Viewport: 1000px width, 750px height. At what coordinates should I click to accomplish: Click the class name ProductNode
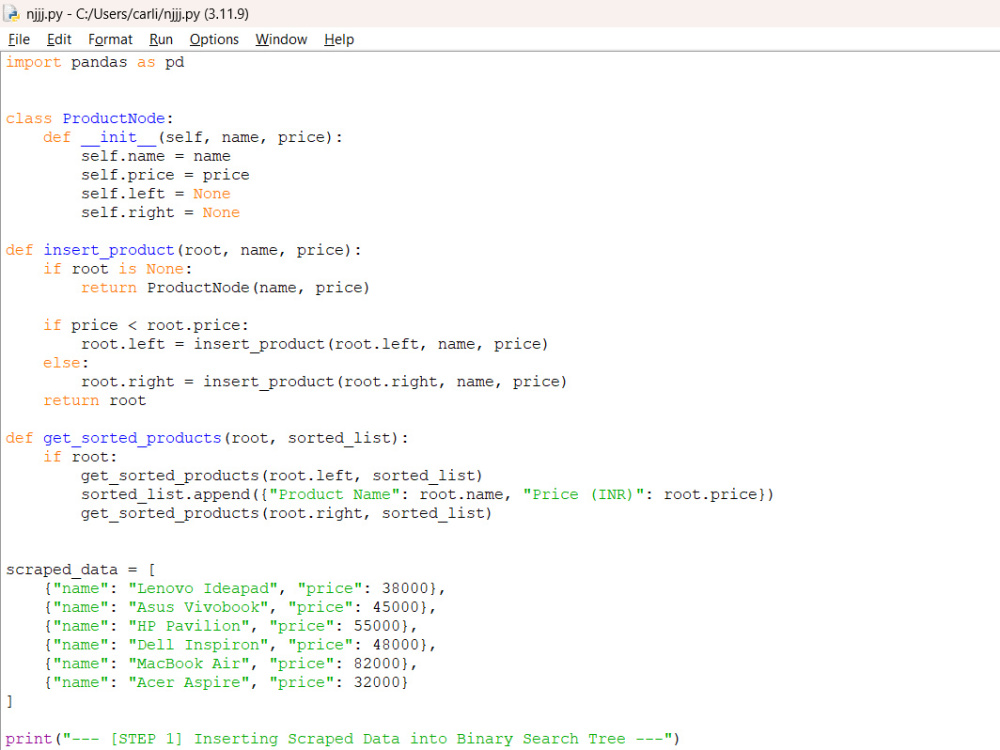pos(114,119)
